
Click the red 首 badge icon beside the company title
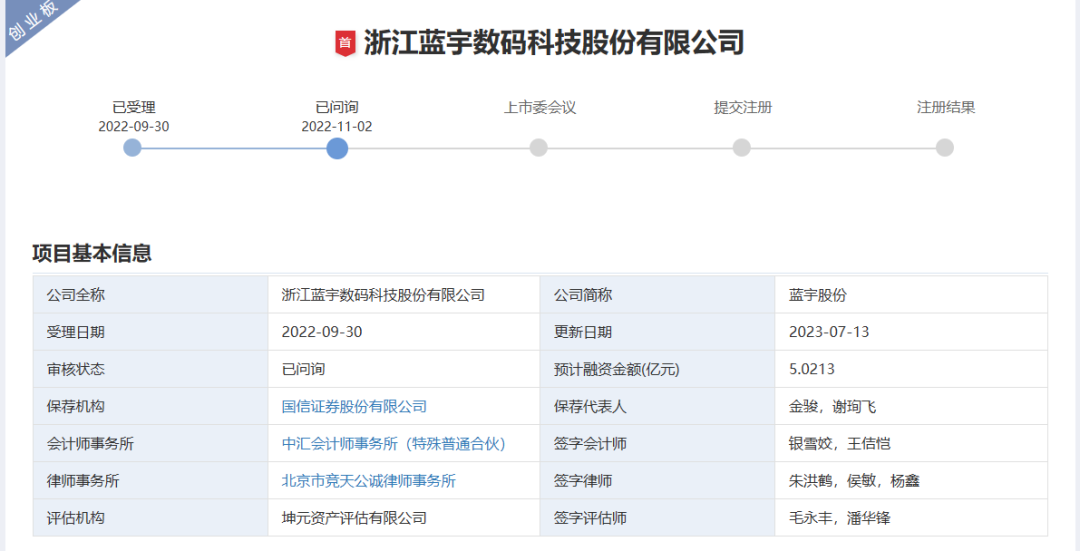point(345,43)
